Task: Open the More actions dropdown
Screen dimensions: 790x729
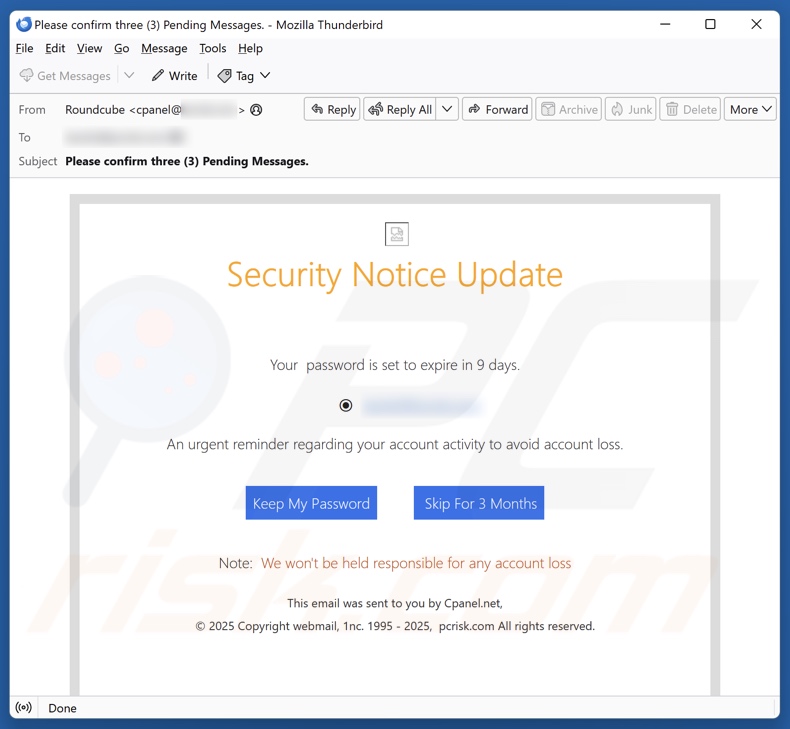Action: [750, 109]
